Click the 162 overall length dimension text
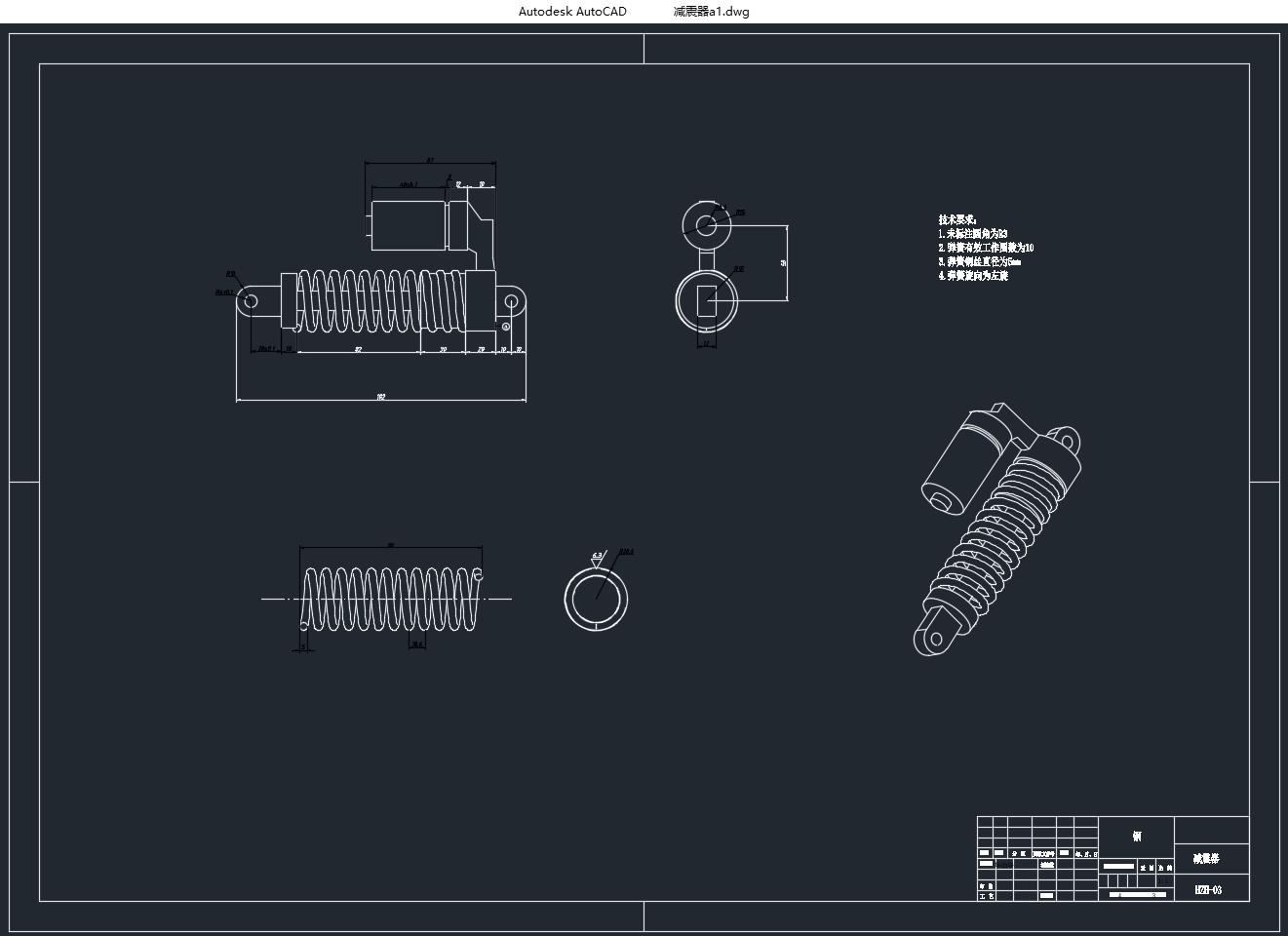 click(x=380, y=397)
